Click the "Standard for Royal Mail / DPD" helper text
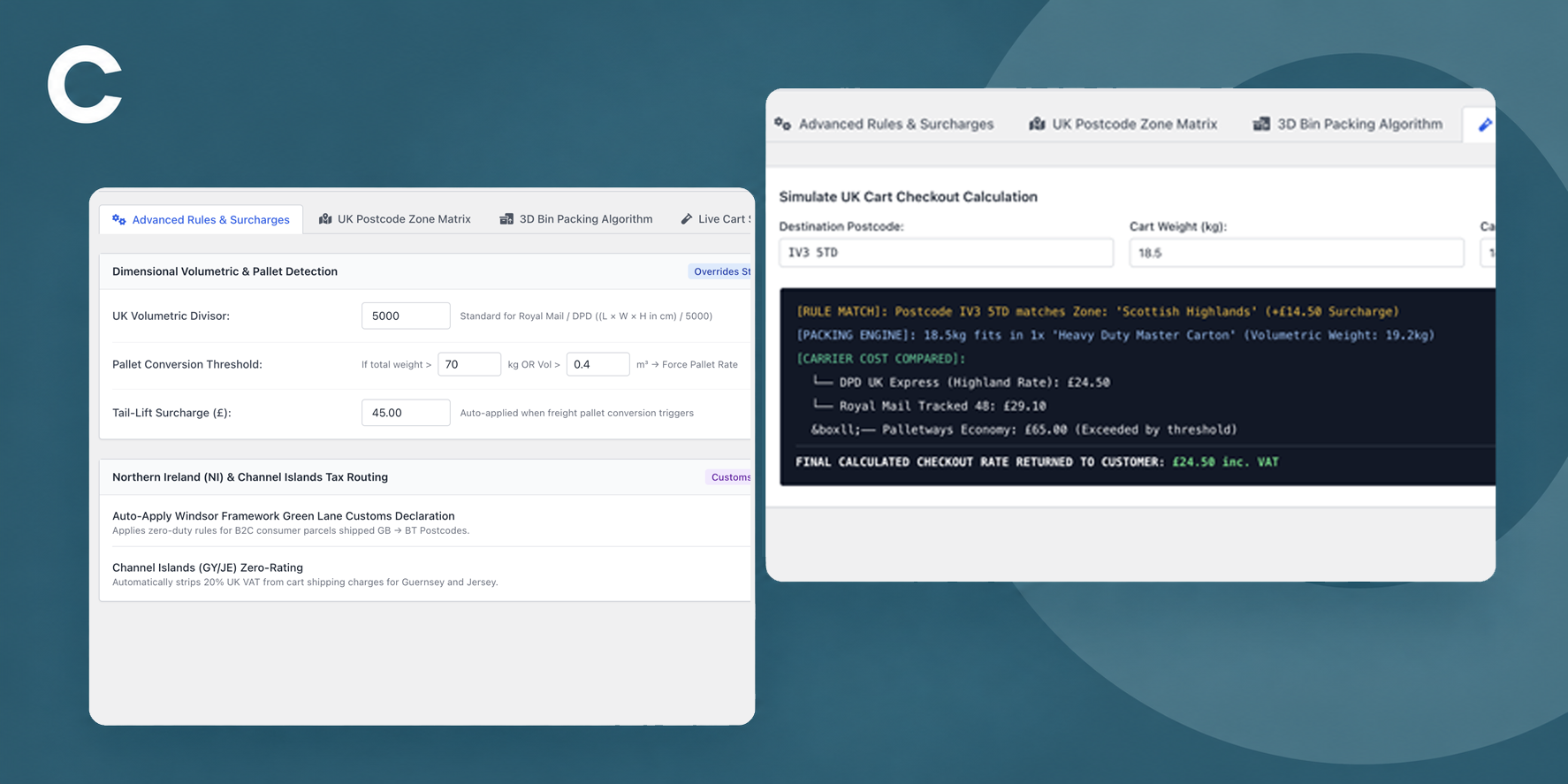1568x784 pixels. tap(586, 316)
